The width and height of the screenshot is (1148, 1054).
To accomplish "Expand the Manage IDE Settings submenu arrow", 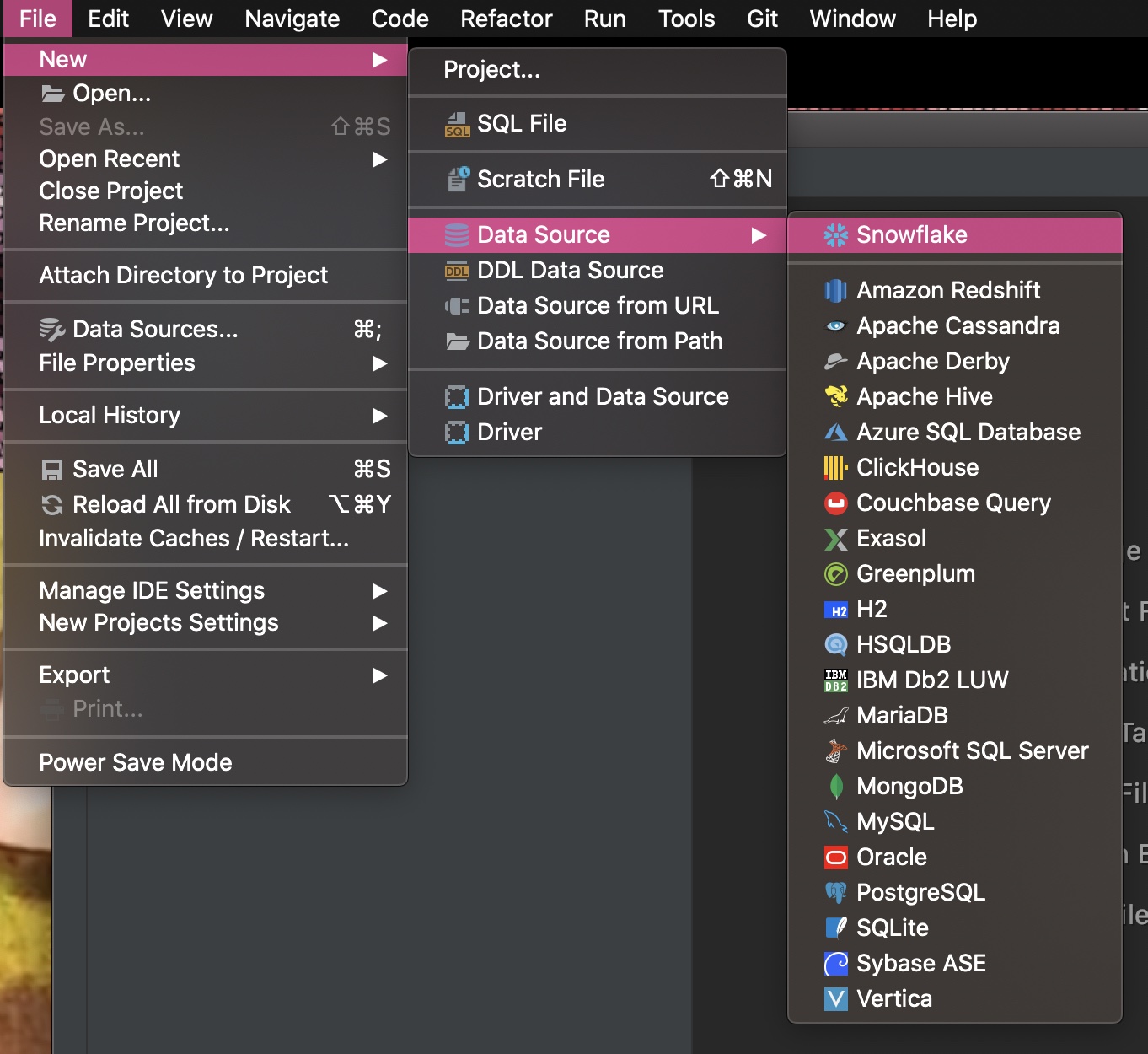I will tap(379, 591).
